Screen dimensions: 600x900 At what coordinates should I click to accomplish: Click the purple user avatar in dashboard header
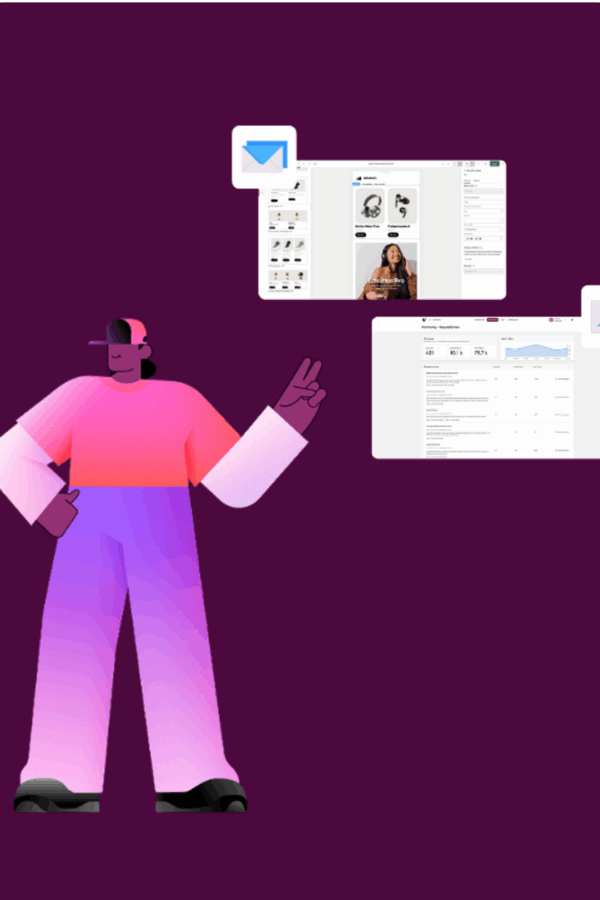point(551,320)
